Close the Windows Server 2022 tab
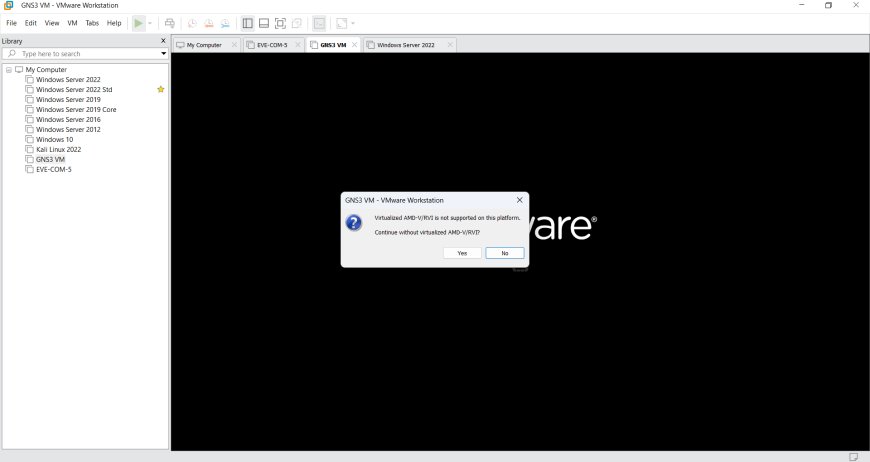870x462 pixels. 450,45
